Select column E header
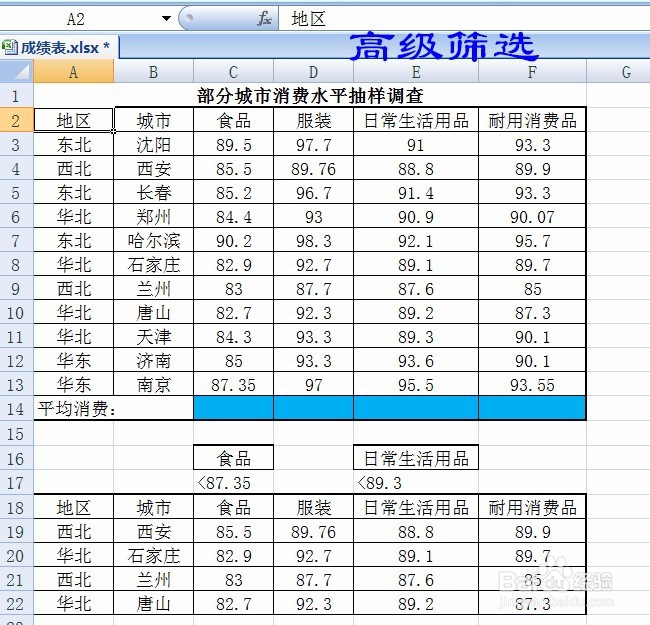The height and width of the screenshot is (625, 650). (416, 72)
